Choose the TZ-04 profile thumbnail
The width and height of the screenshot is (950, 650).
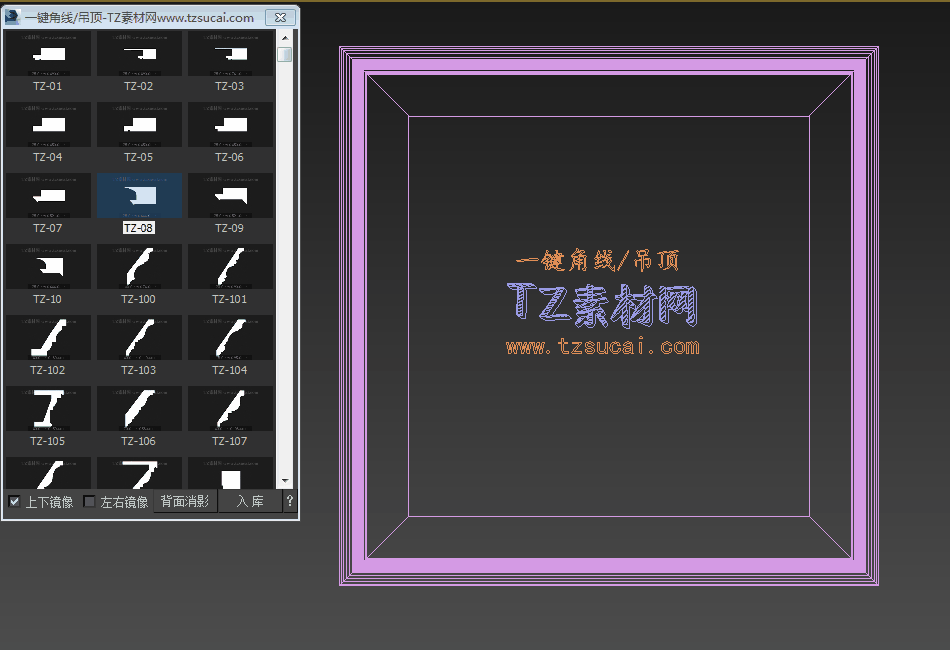pyautogui.click(x=48, y=125)
